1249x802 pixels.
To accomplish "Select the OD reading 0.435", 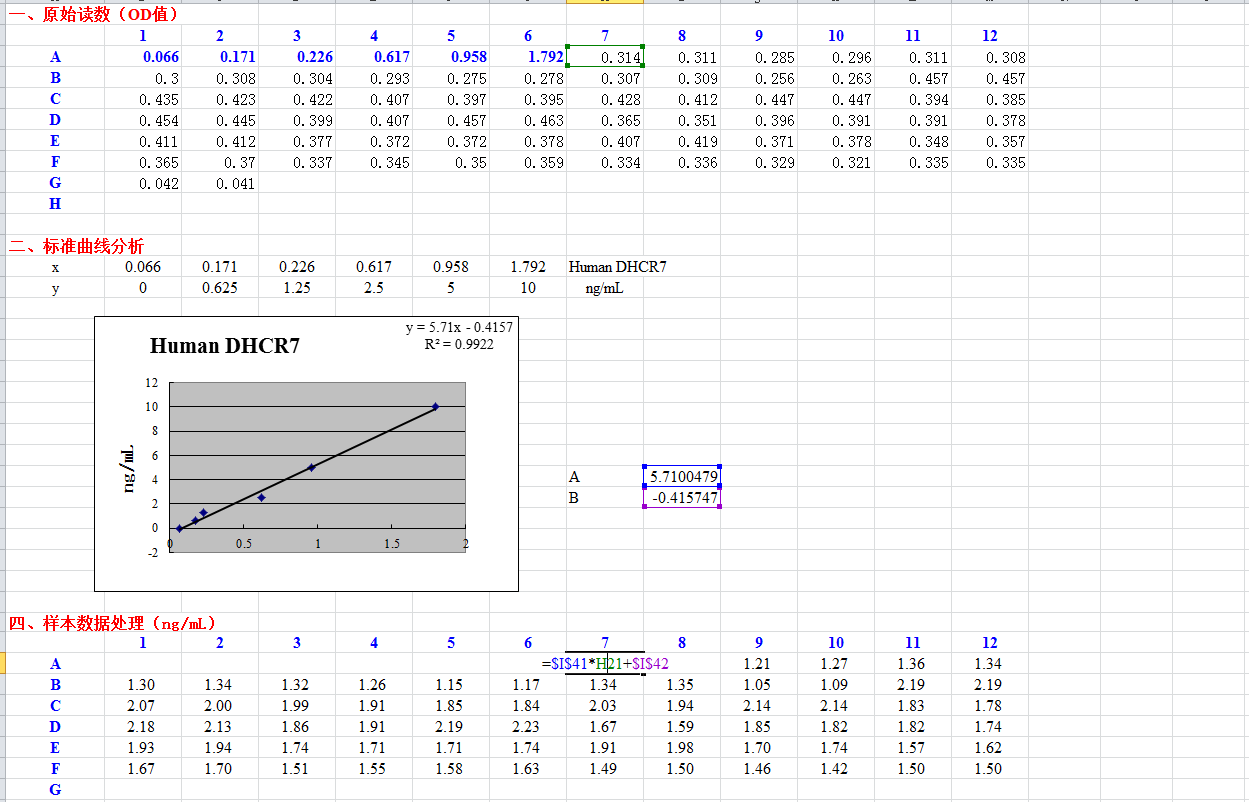I will coord(159,99).
